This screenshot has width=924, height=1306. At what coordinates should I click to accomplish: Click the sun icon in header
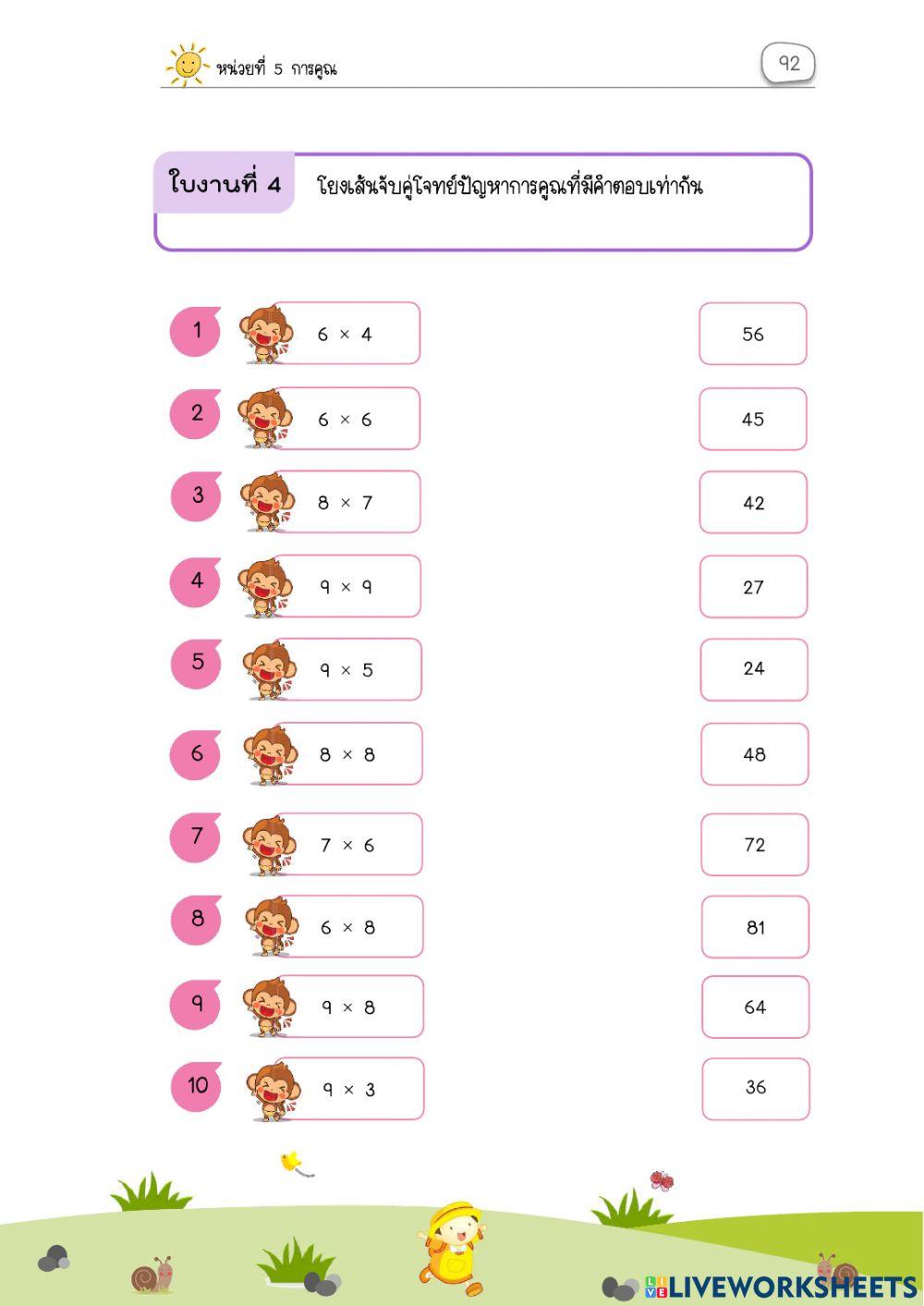(x=187, y=65)
